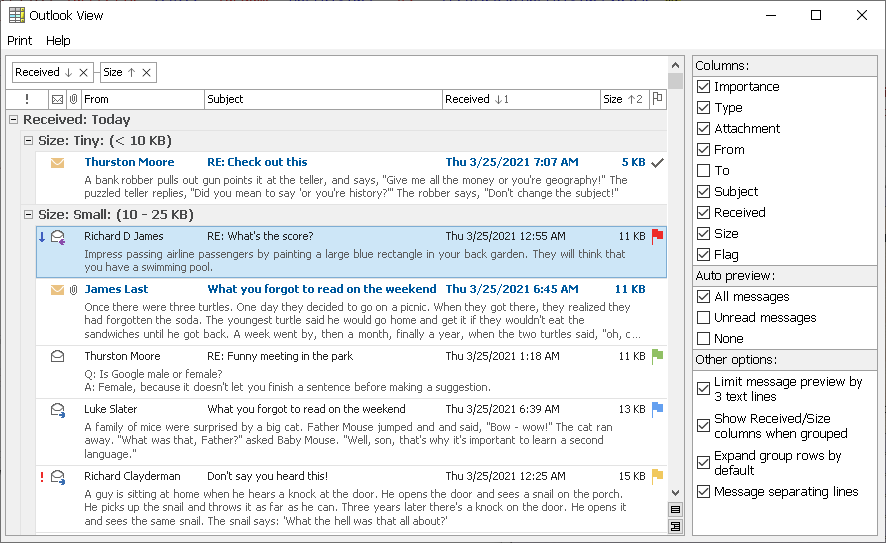The height and width of the screenshot is (543, 886).
Task: Open the Print menu
Action: pyautogui.click(x=19, y=41)
